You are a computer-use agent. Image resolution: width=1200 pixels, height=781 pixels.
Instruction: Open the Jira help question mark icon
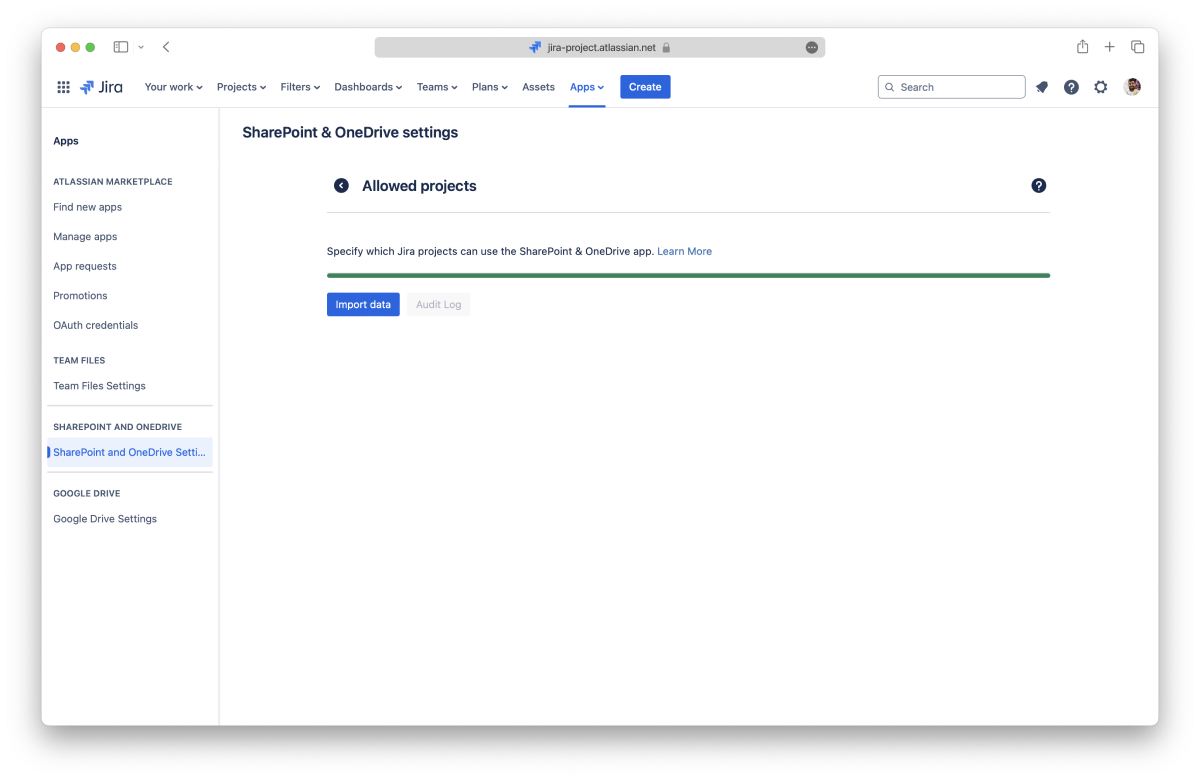pos(1071,87)
